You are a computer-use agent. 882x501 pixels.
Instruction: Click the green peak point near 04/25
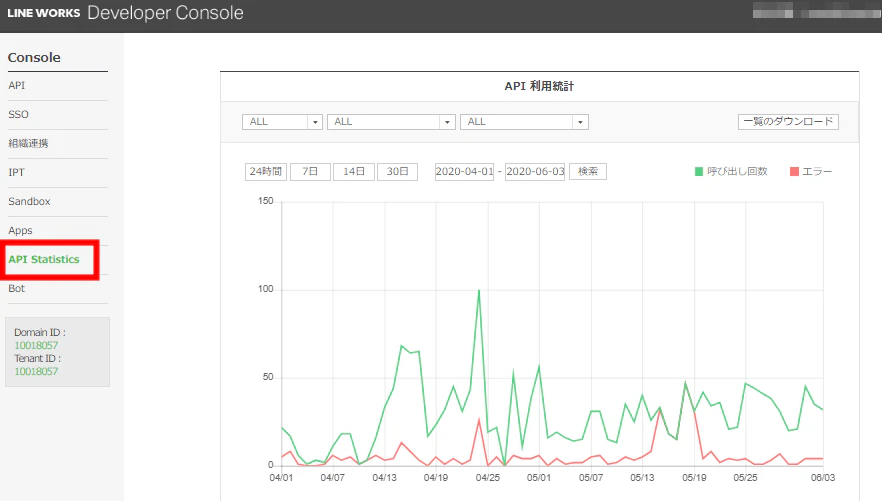pyautogui.click(x=479, y=290)
